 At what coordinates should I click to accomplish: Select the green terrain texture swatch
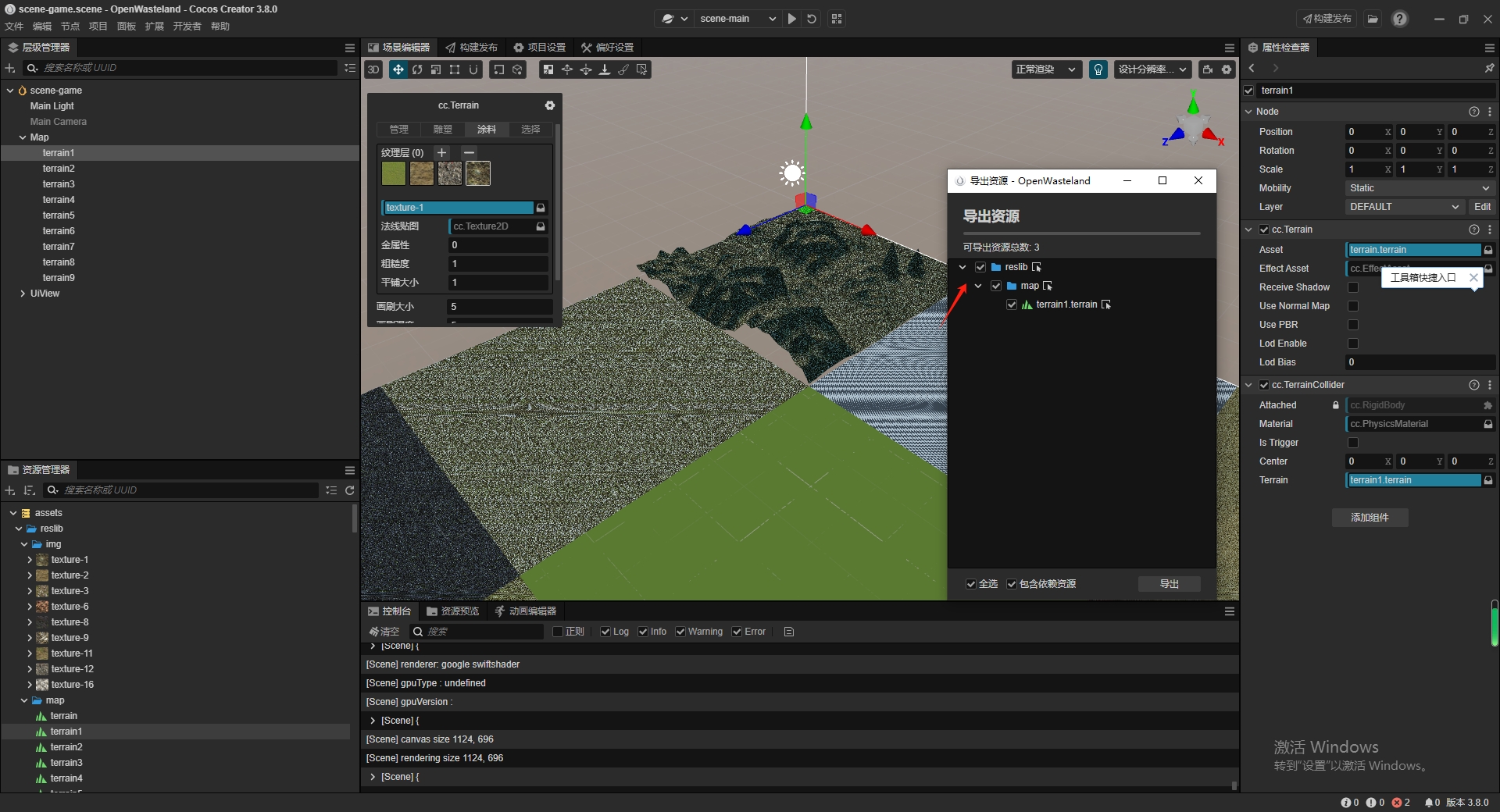[394, 173]
